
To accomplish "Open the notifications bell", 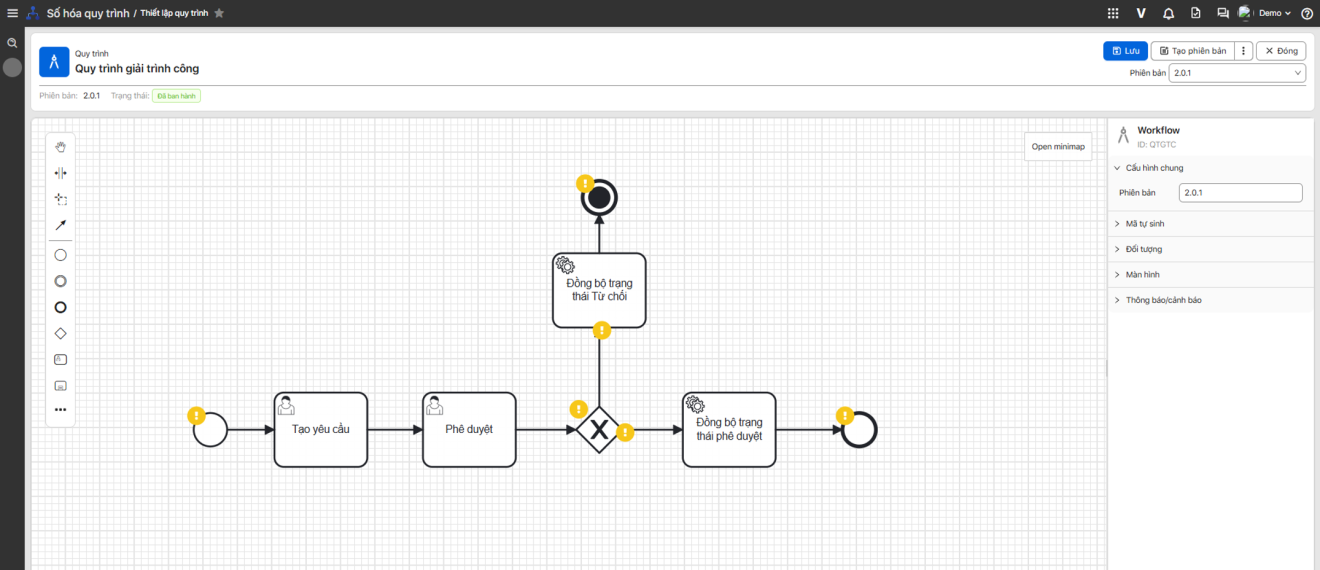I will [x=1168, y=13].
